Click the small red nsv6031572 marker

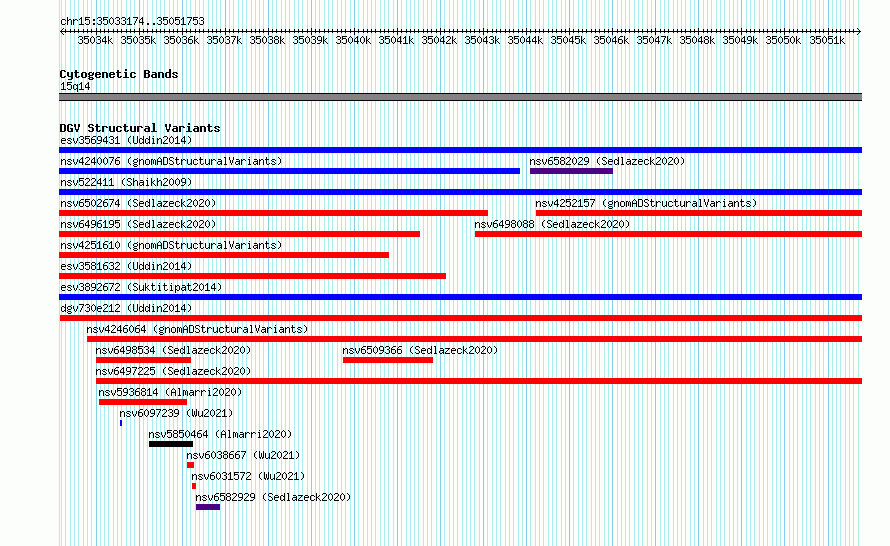pyautogui.click(x=194, y=486)
